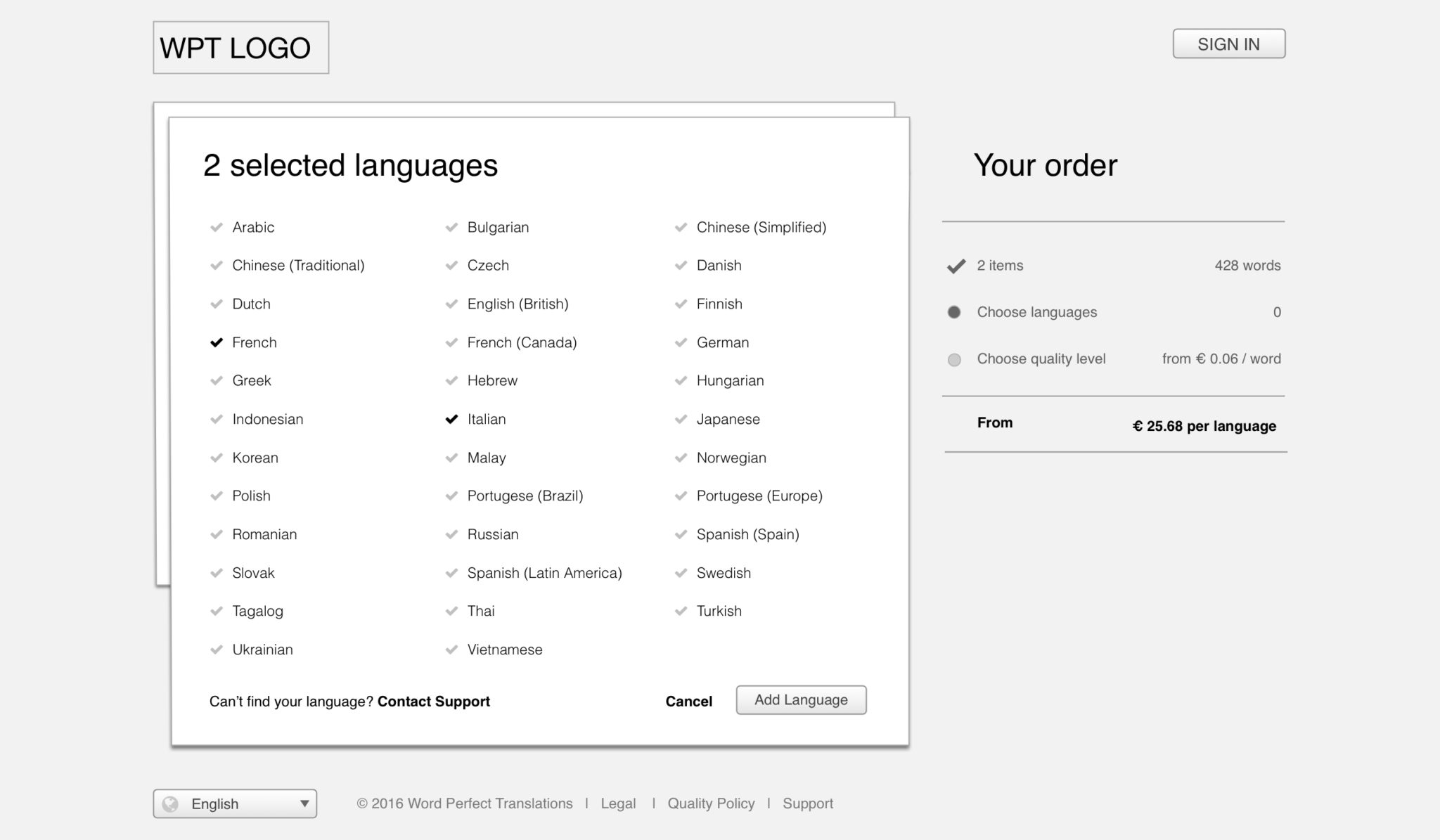This screenshot has width=1440, height=840.
Task: Click the 428 words value
Action: coord(1247,266)
